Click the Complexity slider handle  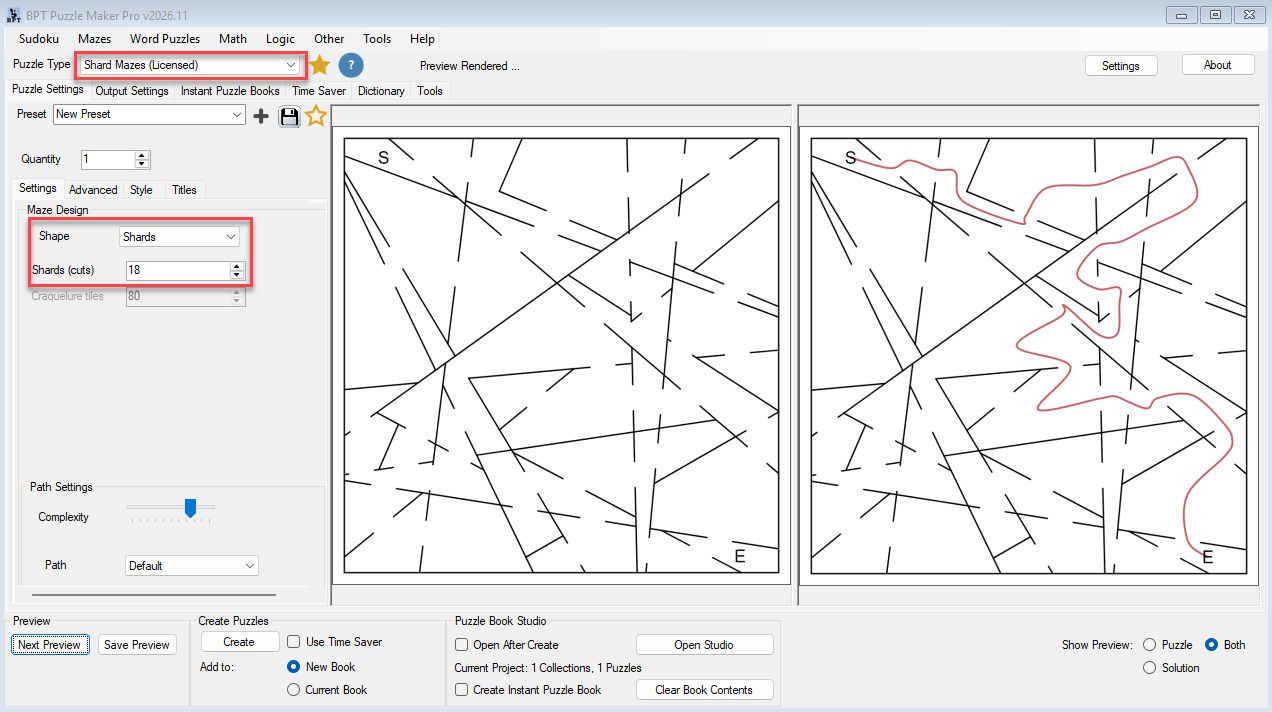point(190,509)
